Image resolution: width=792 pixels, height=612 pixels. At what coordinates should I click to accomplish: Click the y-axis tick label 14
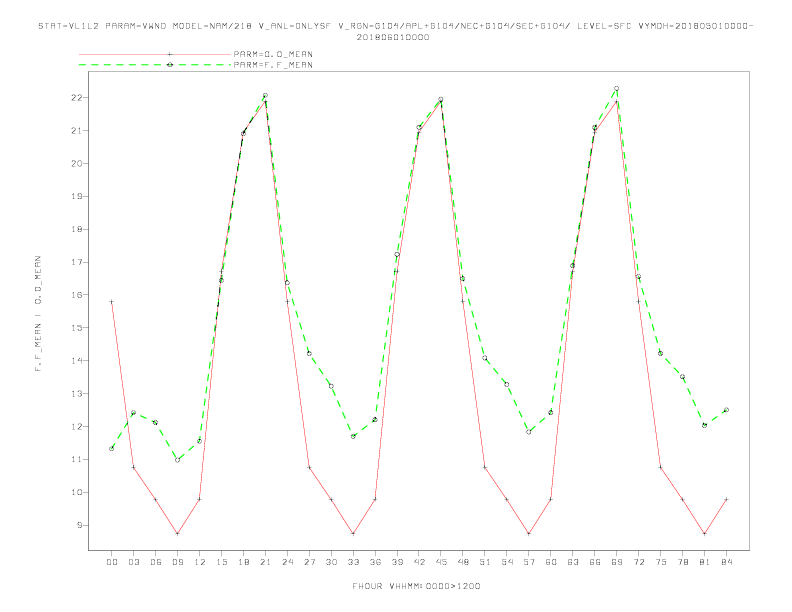tap(77, 361)
